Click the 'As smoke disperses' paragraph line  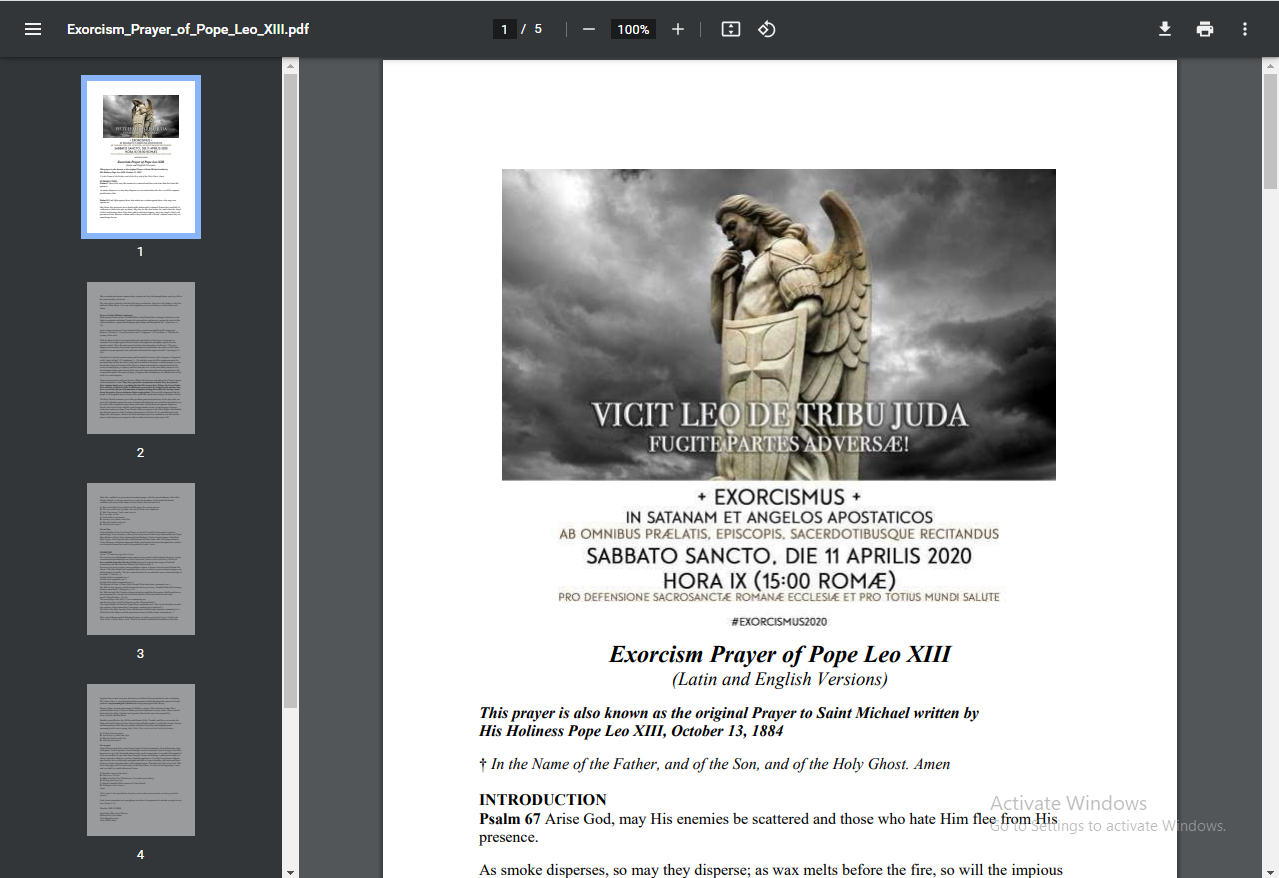[771, 870]
